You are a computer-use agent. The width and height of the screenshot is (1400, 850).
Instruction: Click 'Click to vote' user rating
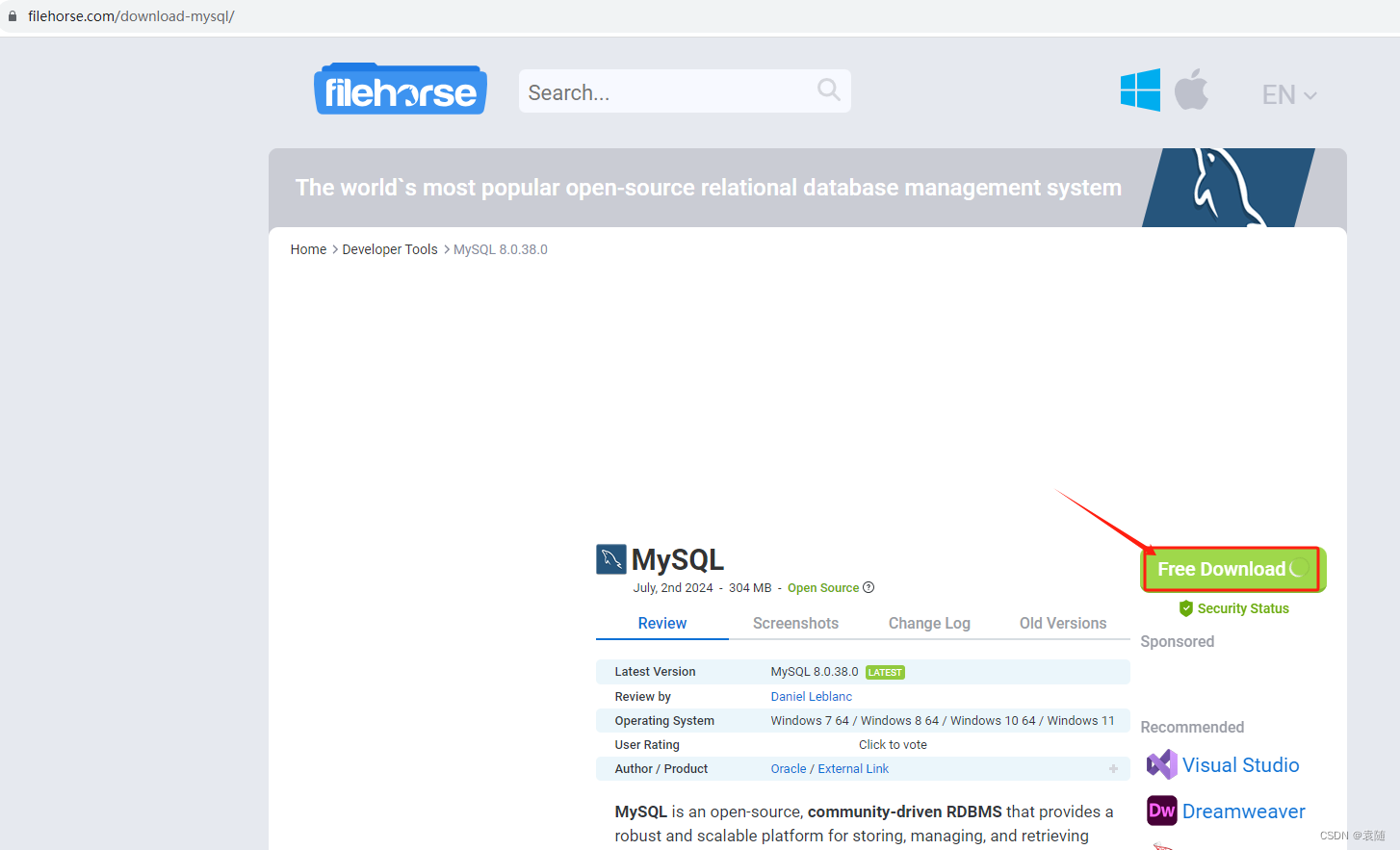coord(893,745)
